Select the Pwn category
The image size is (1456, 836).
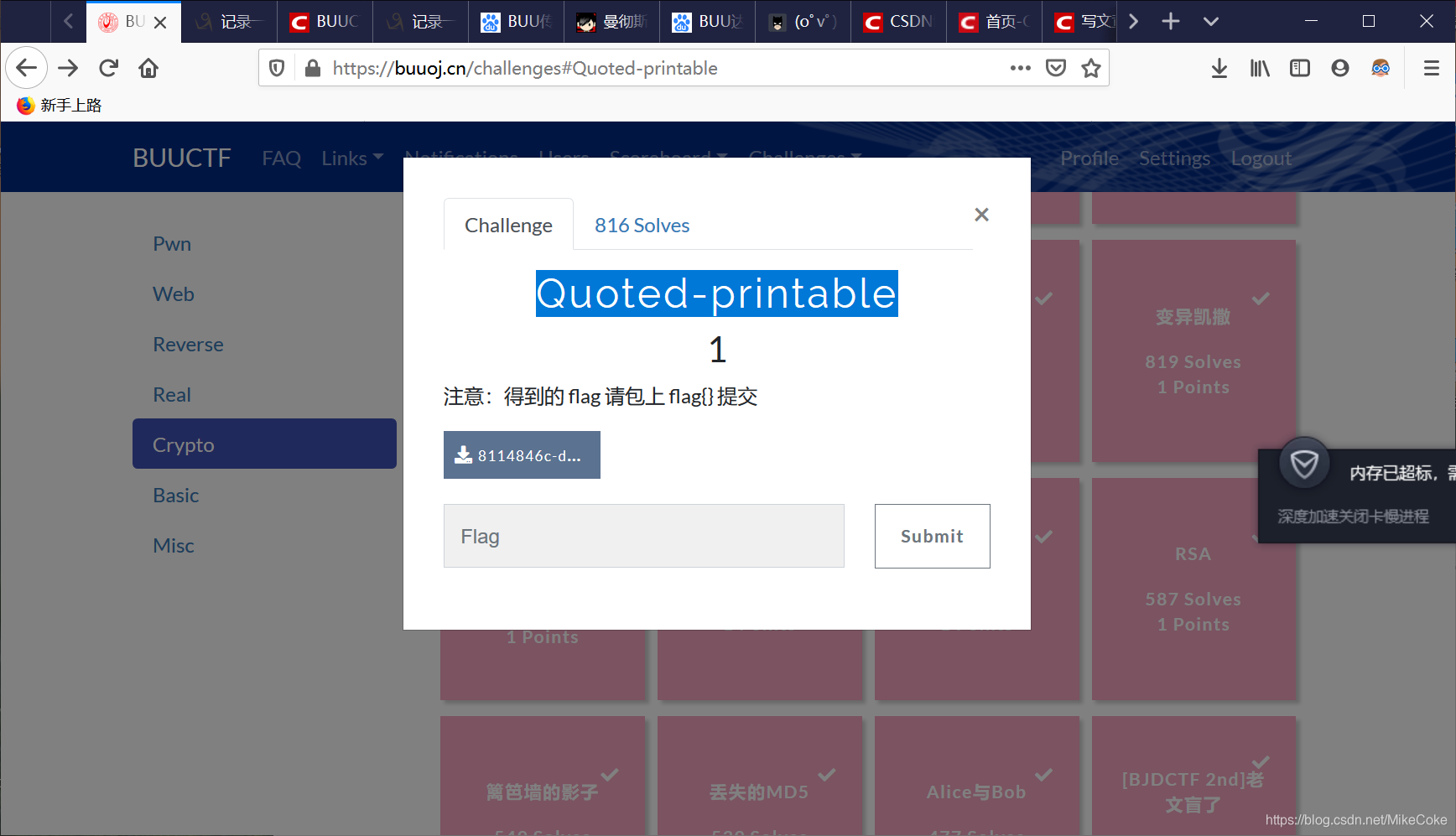point(264,243)
